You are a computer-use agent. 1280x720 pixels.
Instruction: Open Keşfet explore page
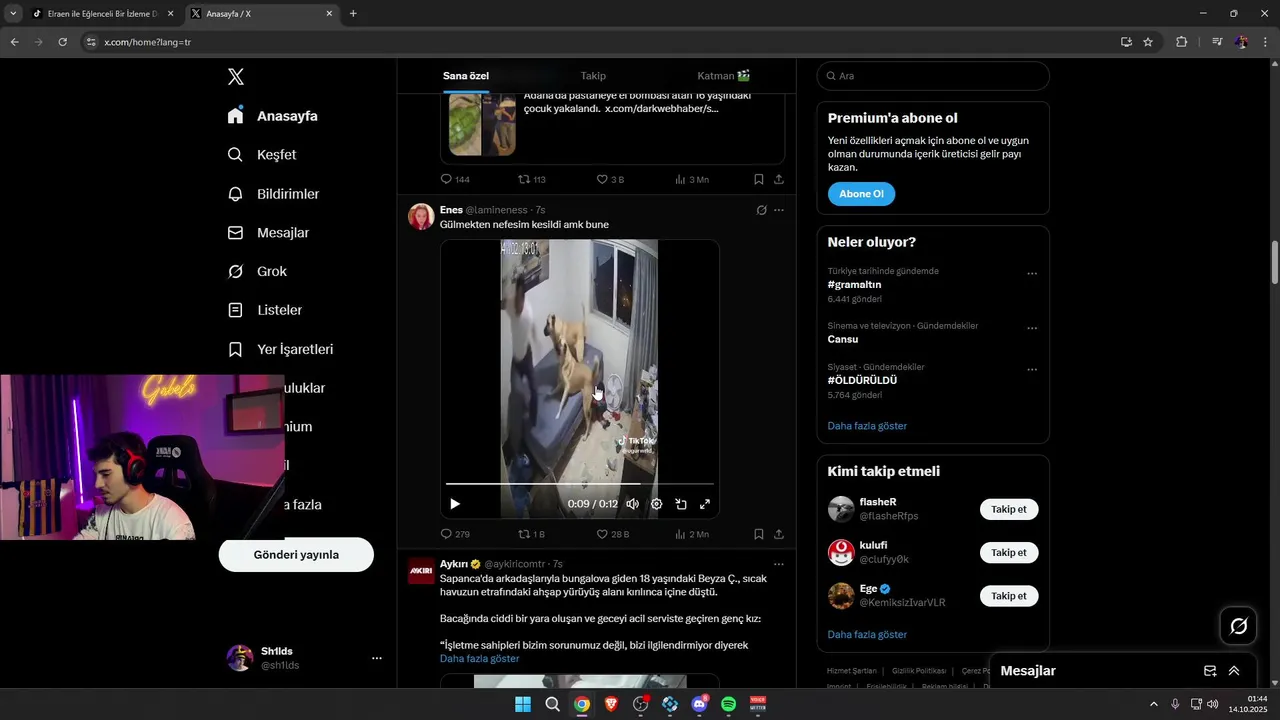coord(262,155)
